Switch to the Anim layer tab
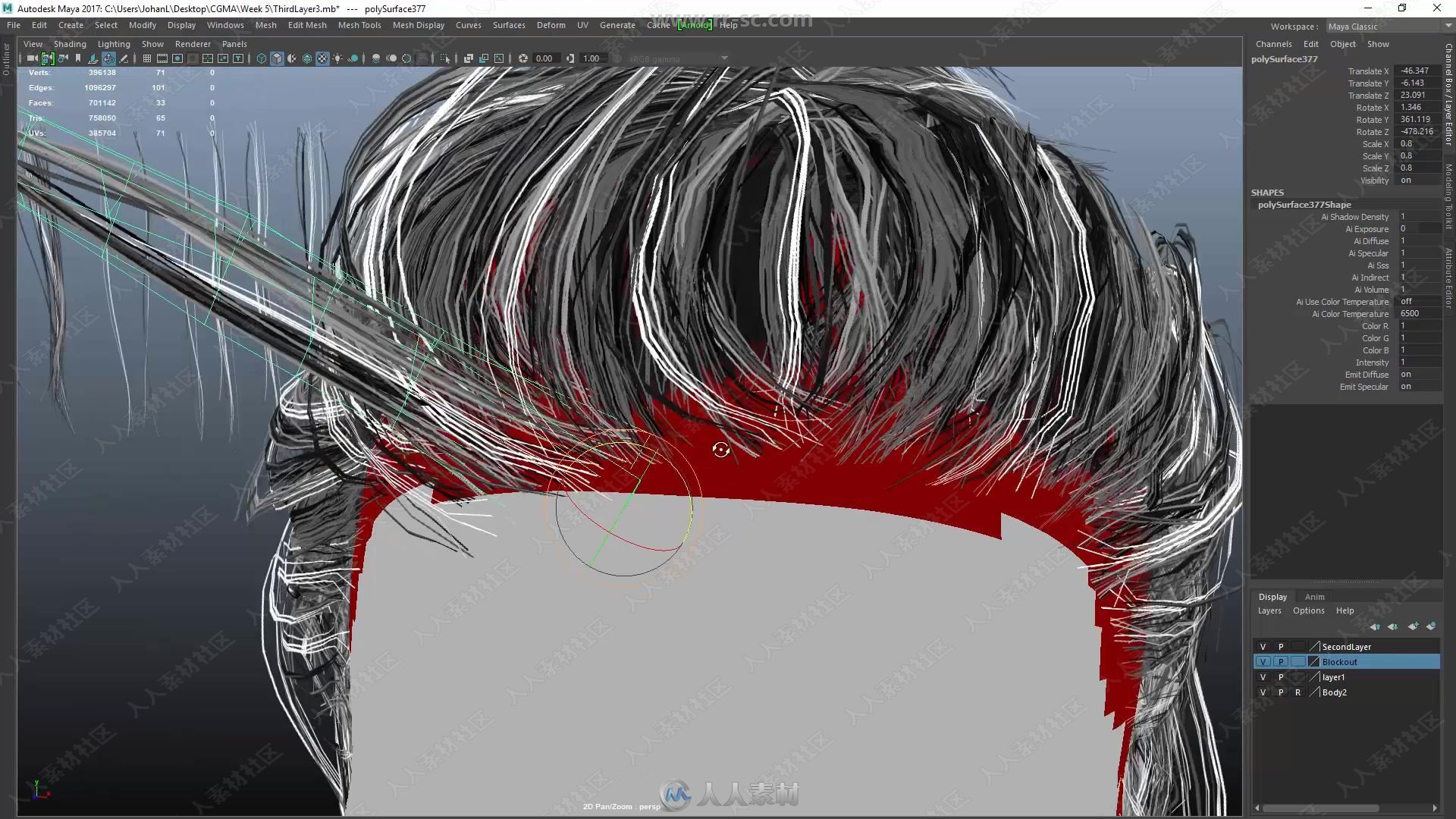 click(x=1314, y=597)
